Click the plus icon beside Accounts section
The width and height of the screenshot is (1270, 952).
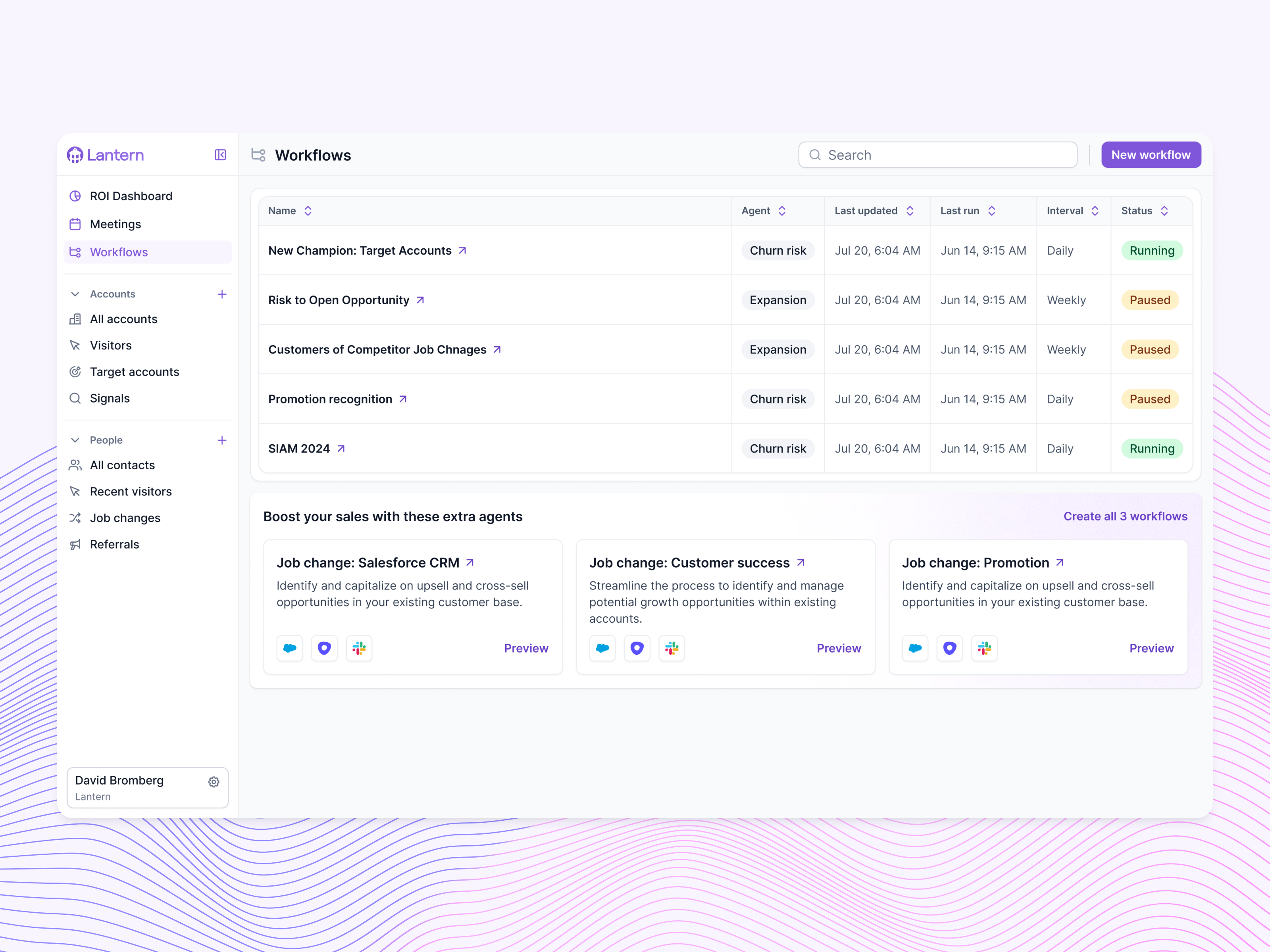point(221,294)
